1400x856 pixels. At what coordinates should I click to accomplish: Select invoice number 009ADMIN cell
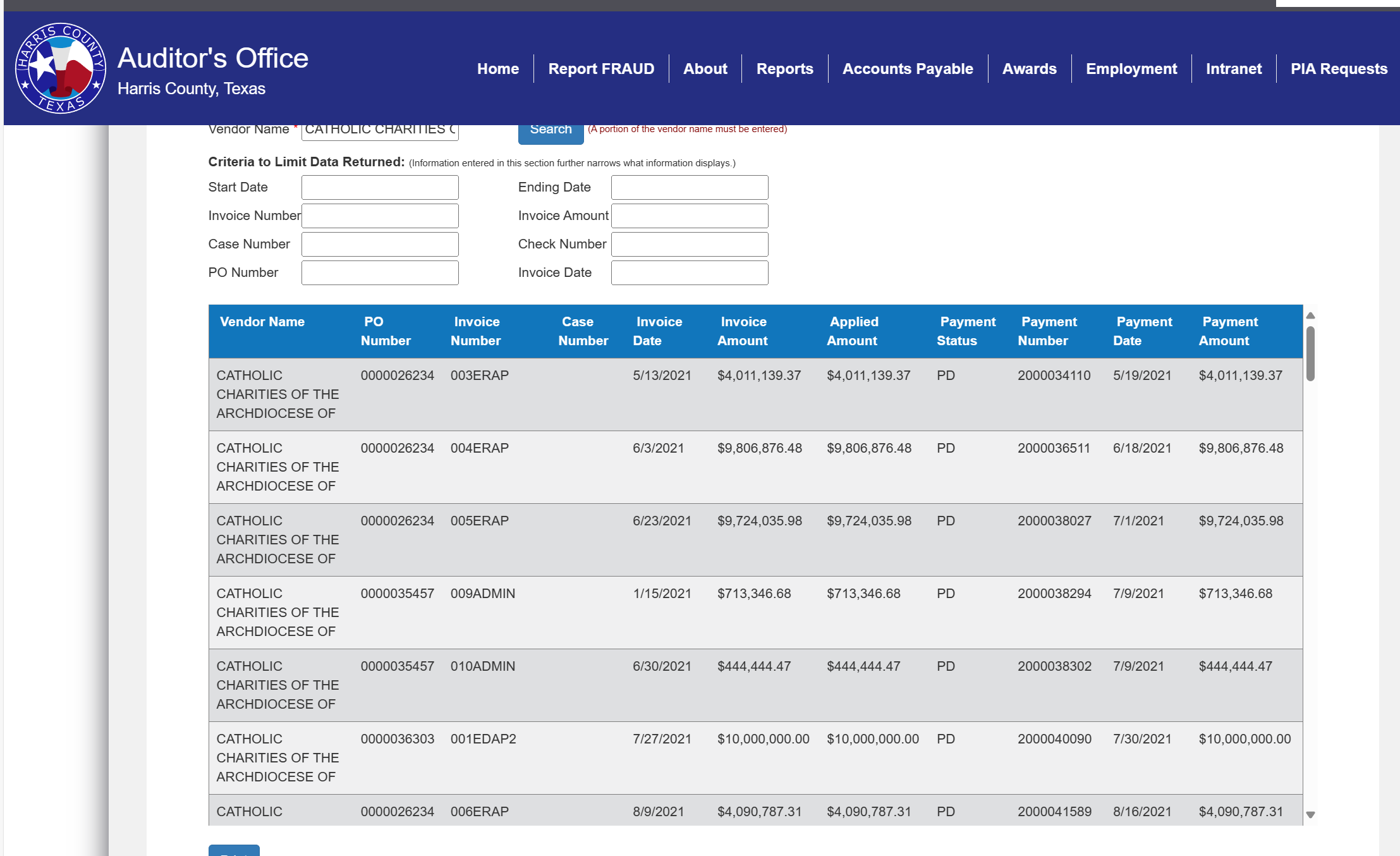pyautogui.click(x=483, y=594)
